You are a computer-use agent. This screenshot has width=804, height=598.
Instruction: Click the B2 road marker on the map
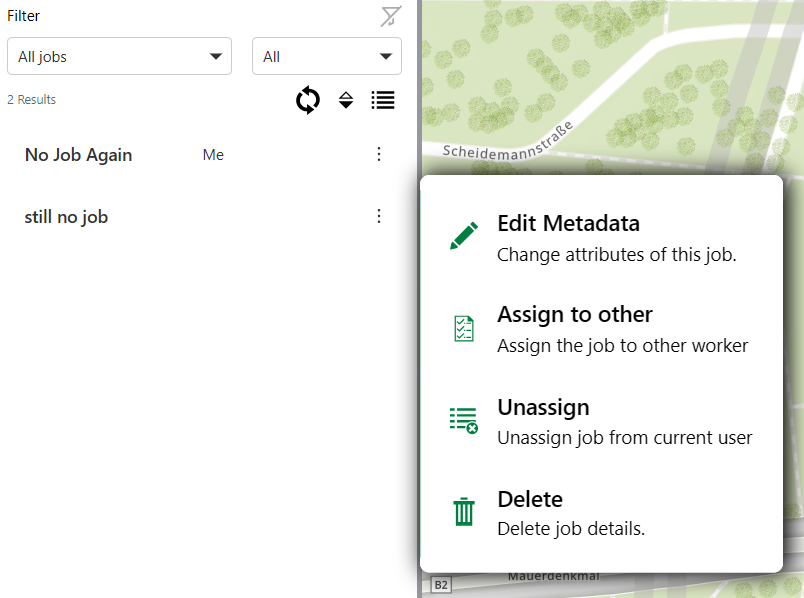click(441, 584)
